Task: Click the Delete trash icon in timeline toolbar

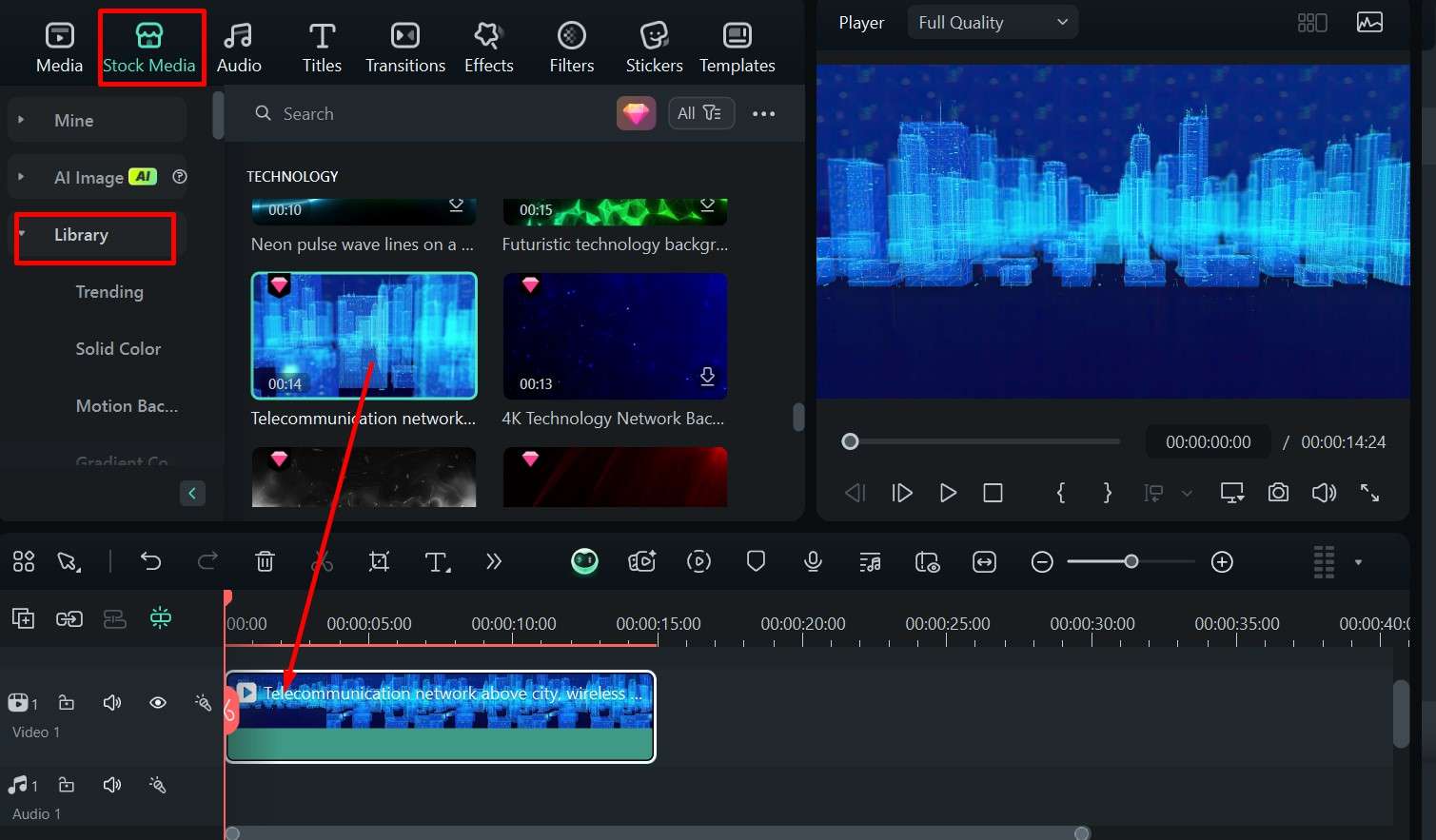Action: (265, 562)
